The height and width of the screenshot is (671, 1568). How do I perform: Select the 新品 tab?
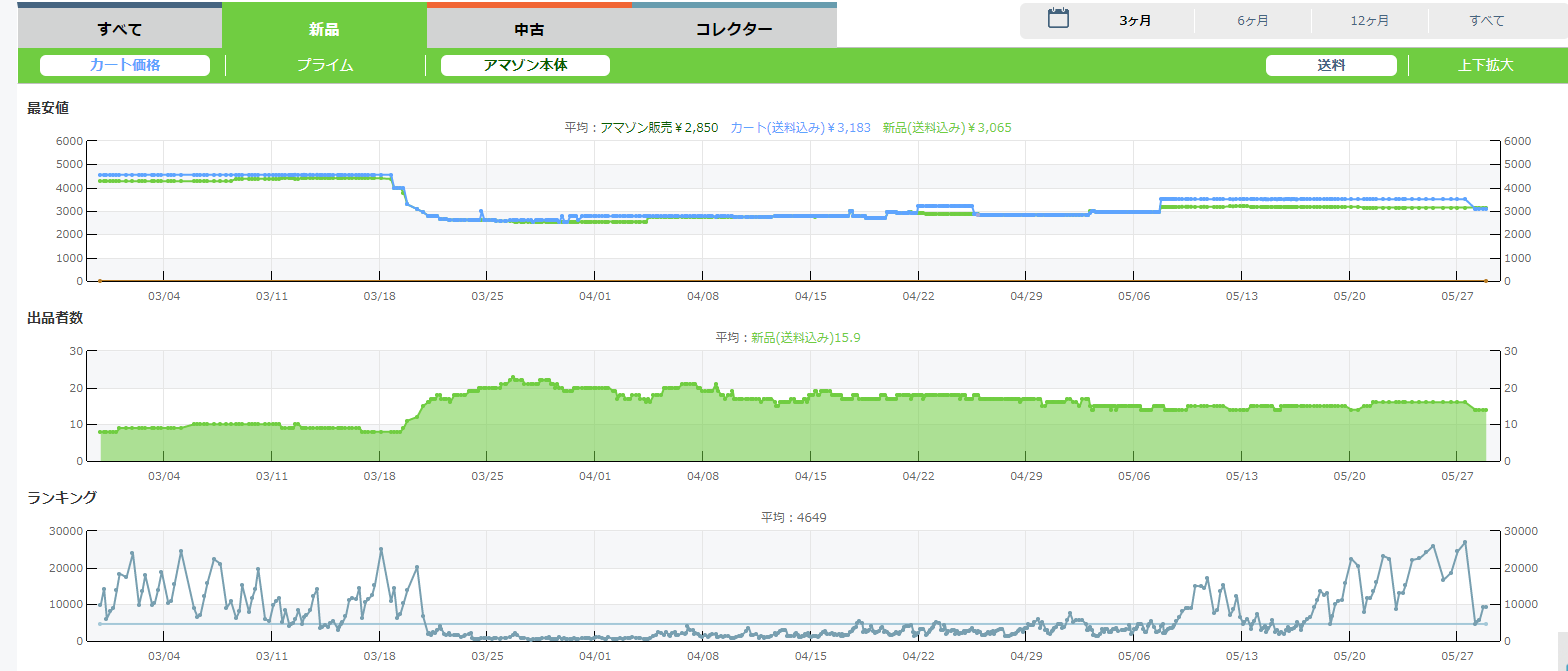(x=324, y=29)
